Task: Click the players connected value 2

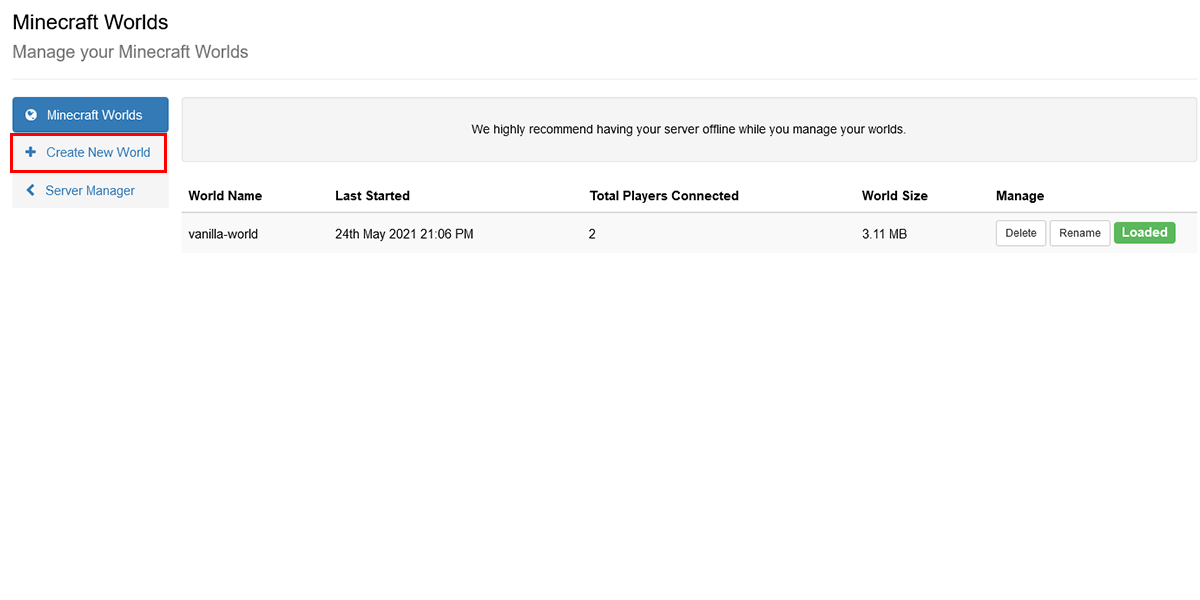Action: click(592, 234)
